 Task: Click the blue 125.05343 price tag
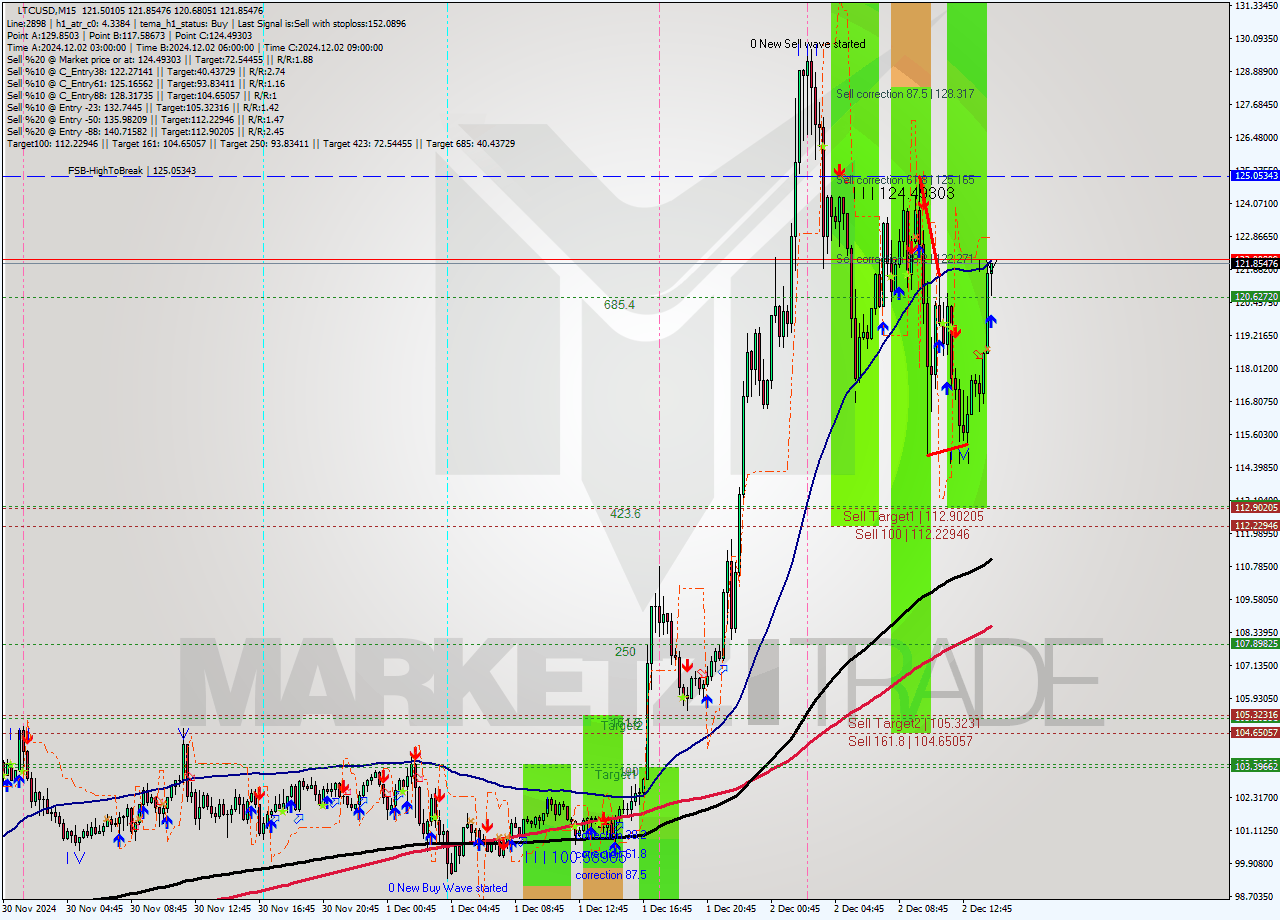click(x=1255, y=175)
